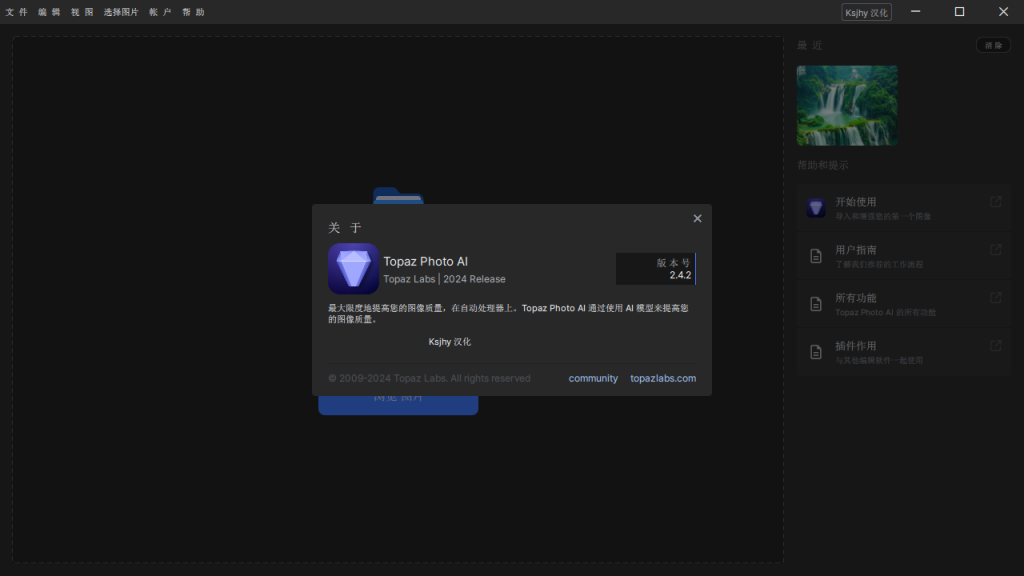Click the community link
The image size is (1024, 576).
593,378
